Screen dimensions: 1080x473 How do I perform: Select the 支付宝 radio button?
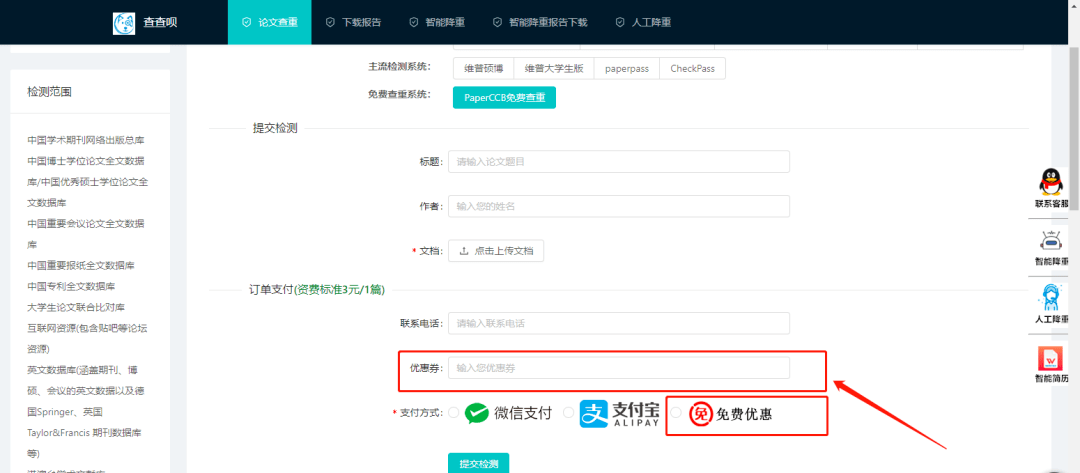coord(568,413)
